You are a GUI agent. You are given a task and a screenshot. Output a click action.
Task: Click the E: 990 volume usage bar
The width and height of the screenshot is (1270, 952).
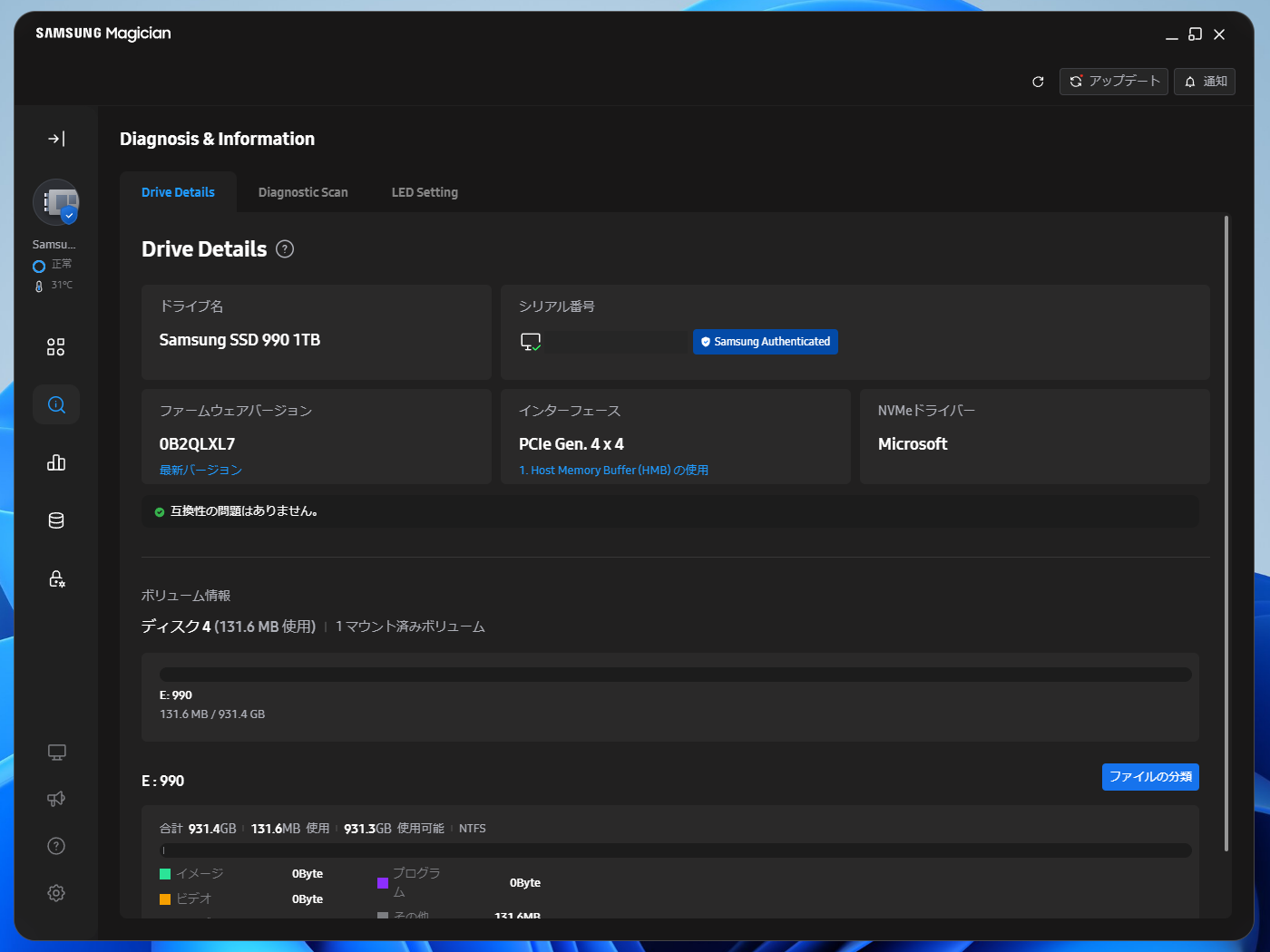point(676,675)
